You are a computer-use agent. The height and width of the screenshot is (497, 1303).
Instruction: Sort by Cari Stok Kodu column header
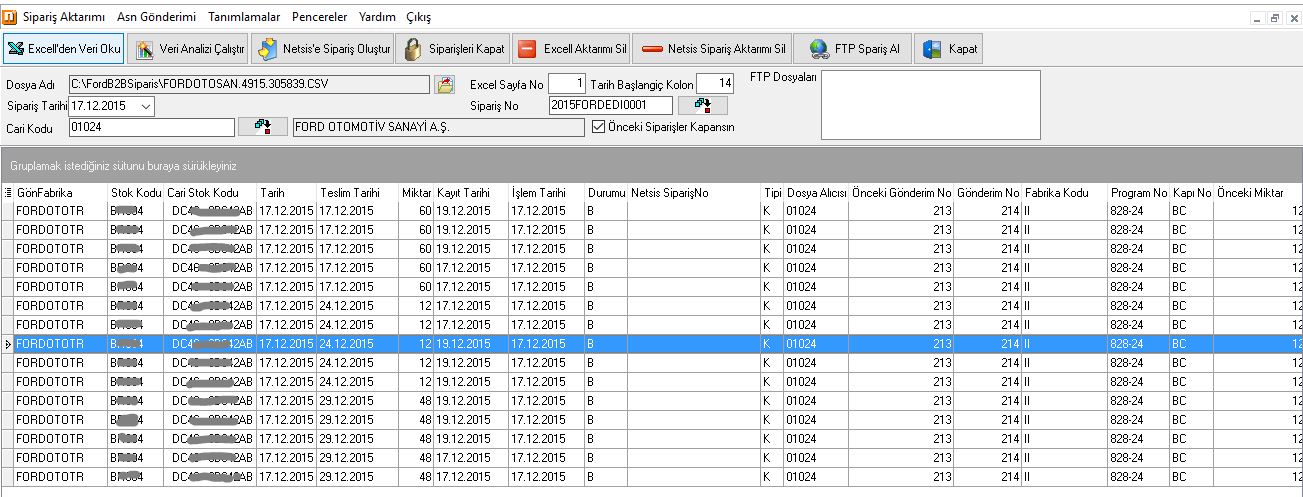coord(210,192)
